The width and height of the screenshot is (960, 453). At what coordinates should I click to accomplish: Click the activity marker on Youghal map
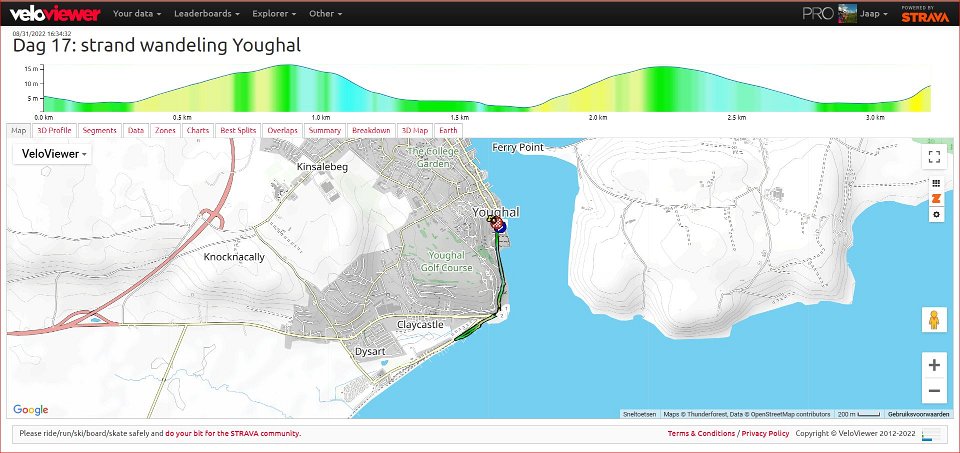pyautogui.click(x=498, y=227)
